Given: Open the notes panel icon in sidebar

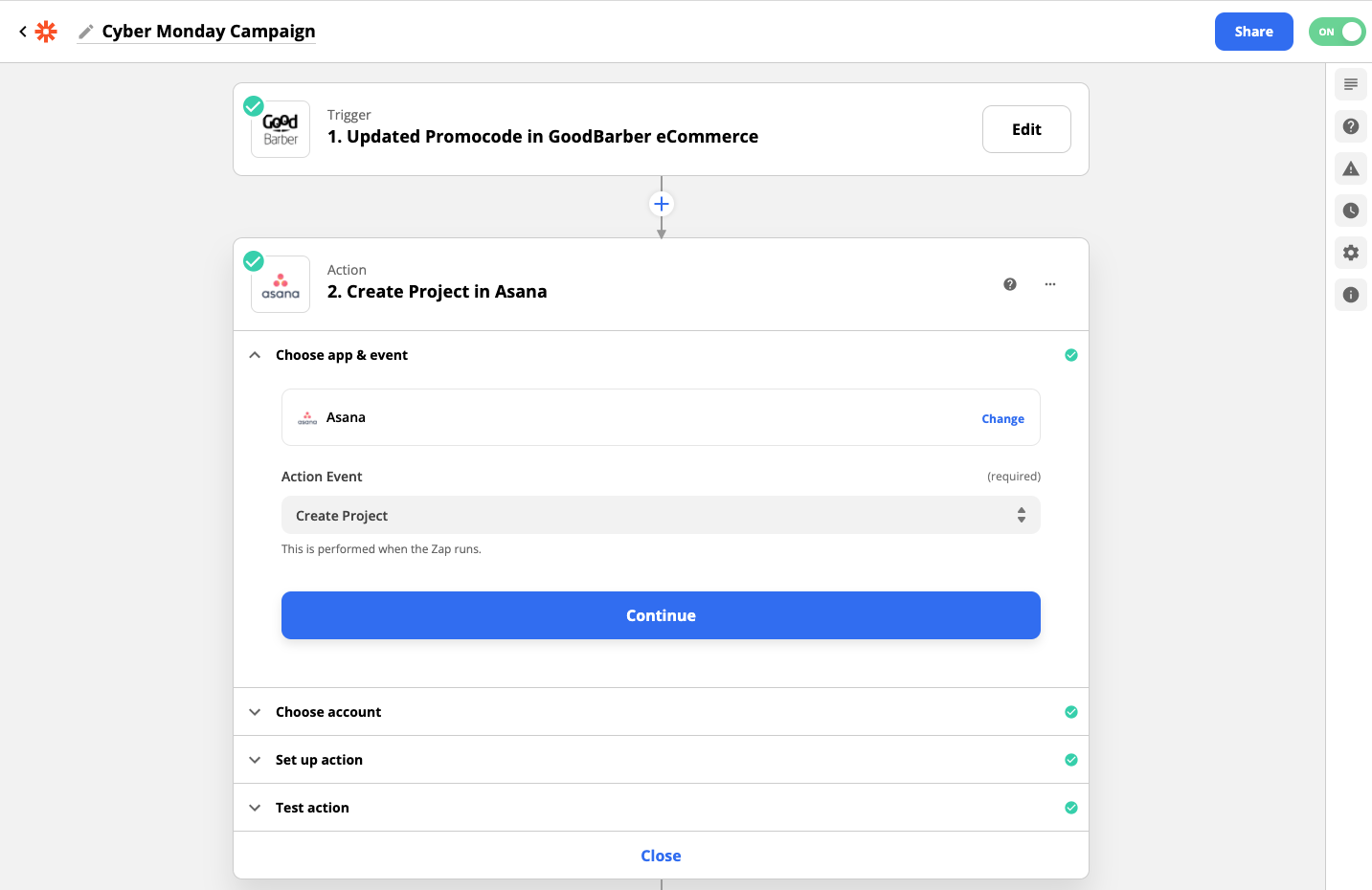Looking at the screenshot, I should pyautogui.click(x=1350, y=84).
